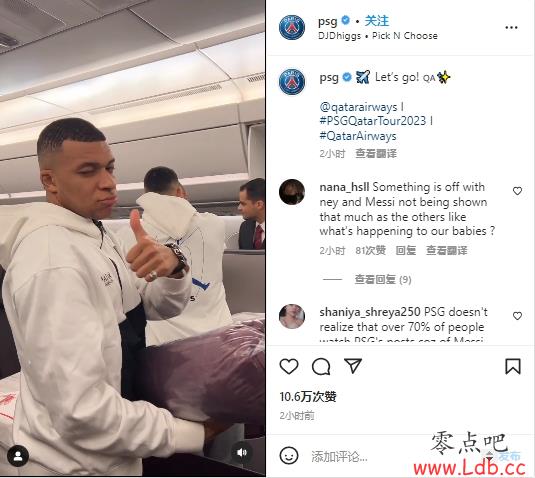The image size is (535, 478).
Task: Like shaniya_shreya250's comment heart
Action: [x=517, y=316]
